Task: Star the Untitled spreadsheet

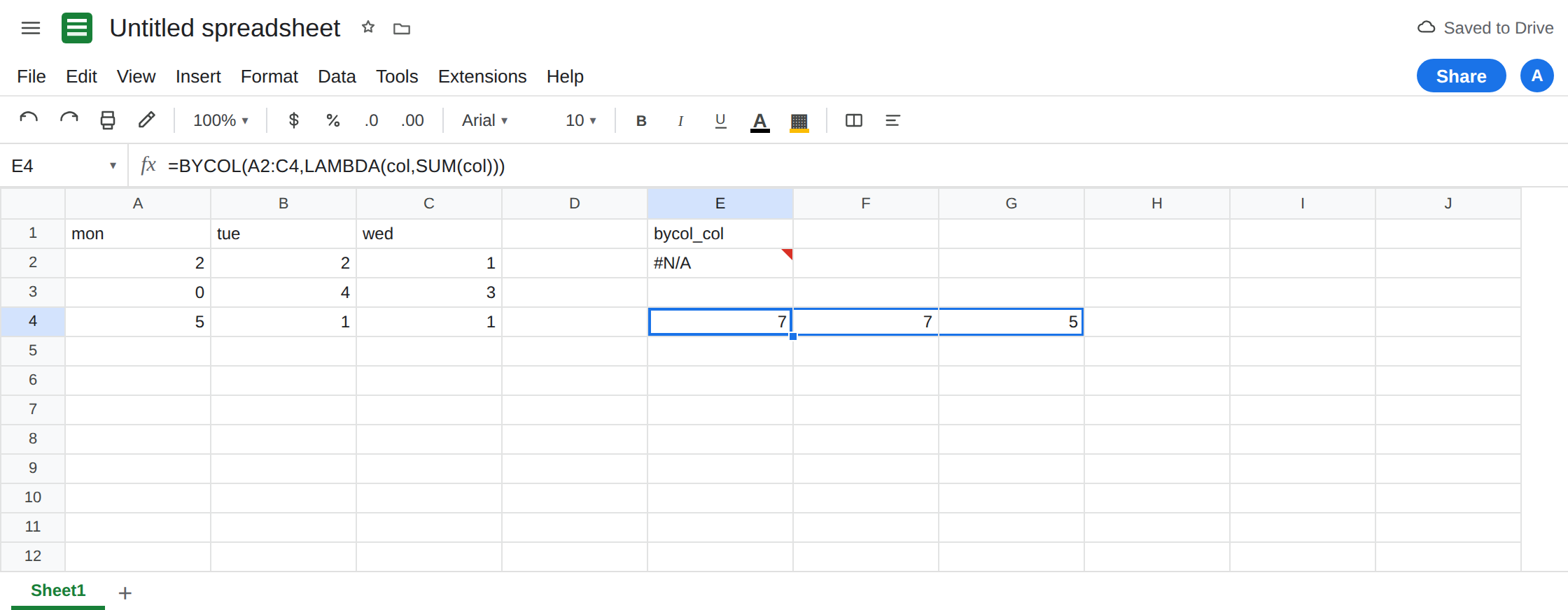Action: tap(368, 27)
